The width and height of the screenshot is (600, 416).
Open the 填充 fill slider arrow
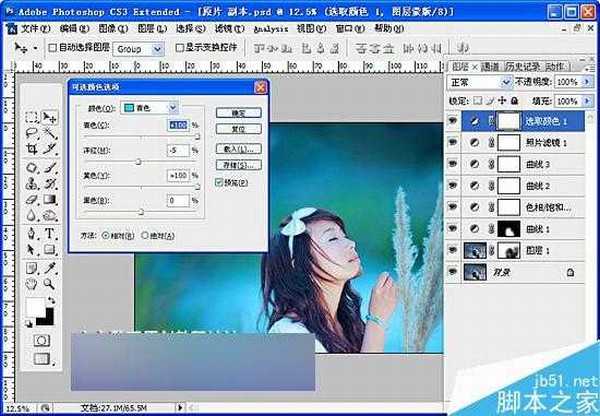[x=587, y=101]
